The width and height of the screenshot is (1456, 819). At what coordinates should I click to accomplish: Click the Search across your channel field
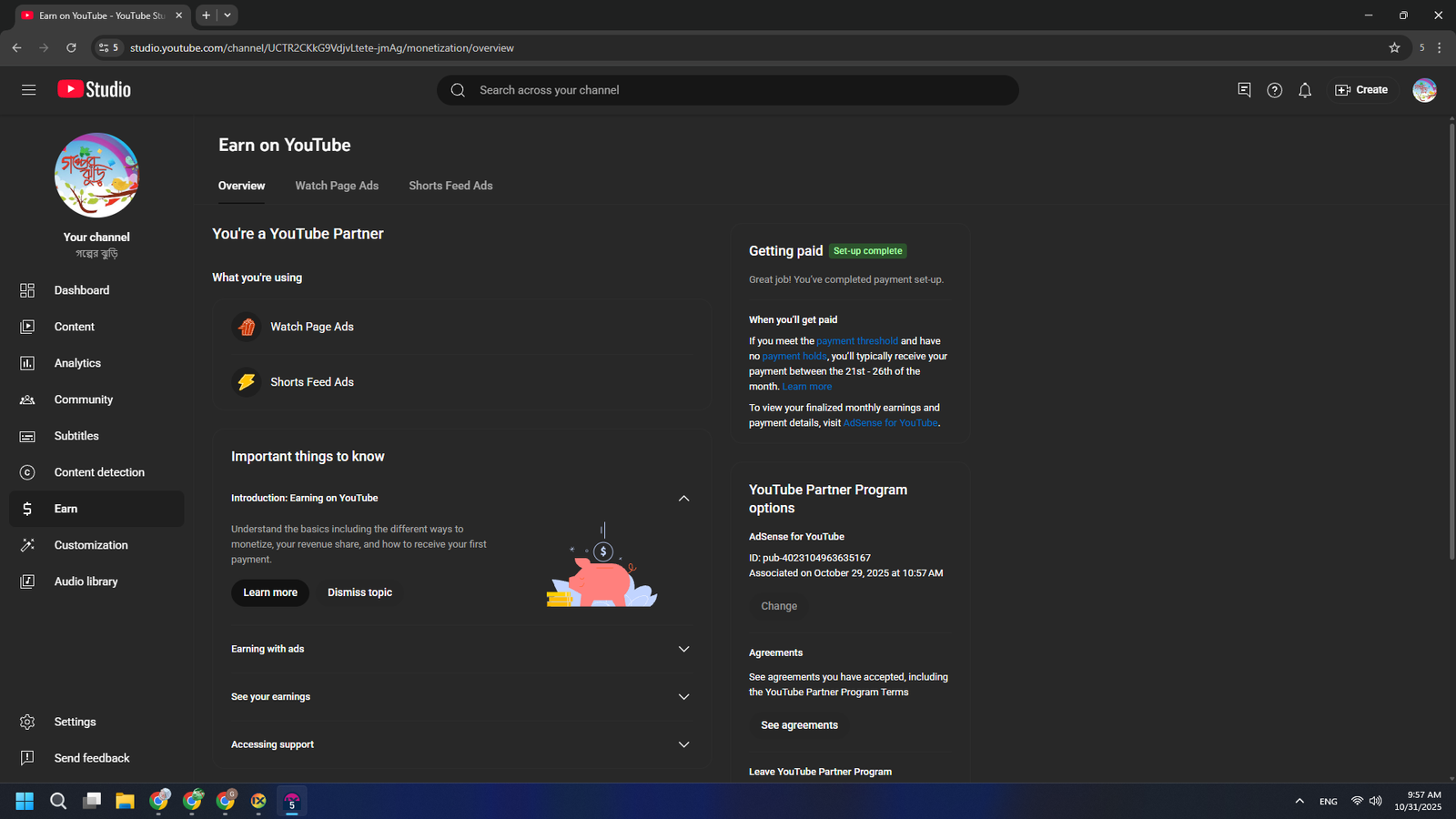[x=728, y=90]
